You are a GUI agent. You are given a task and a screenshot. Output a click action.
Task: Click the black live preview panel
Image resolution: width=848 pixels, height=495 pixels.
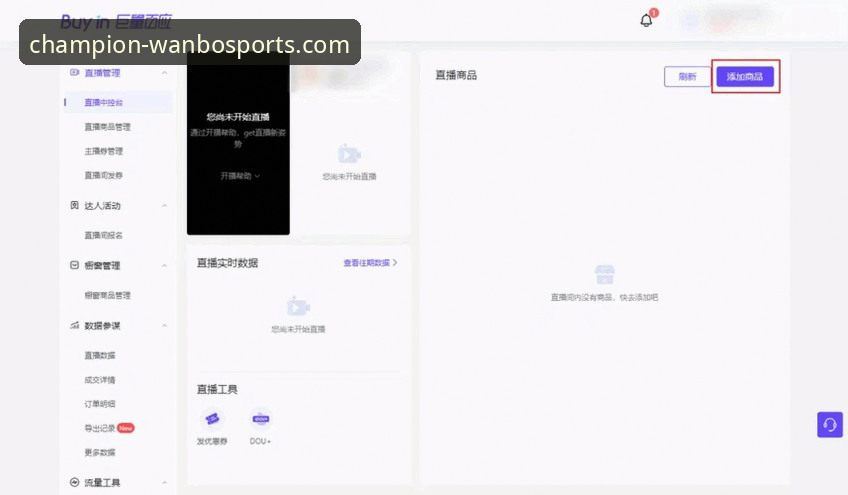point(238,143)
